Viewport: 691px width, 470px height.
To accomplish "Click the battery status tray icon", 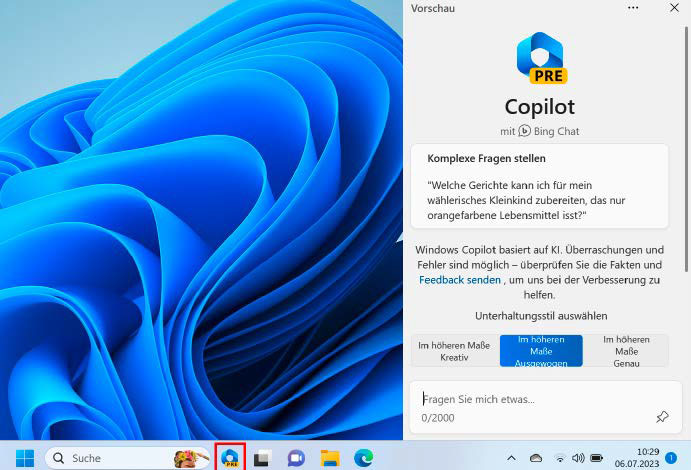I will point(596,458).
